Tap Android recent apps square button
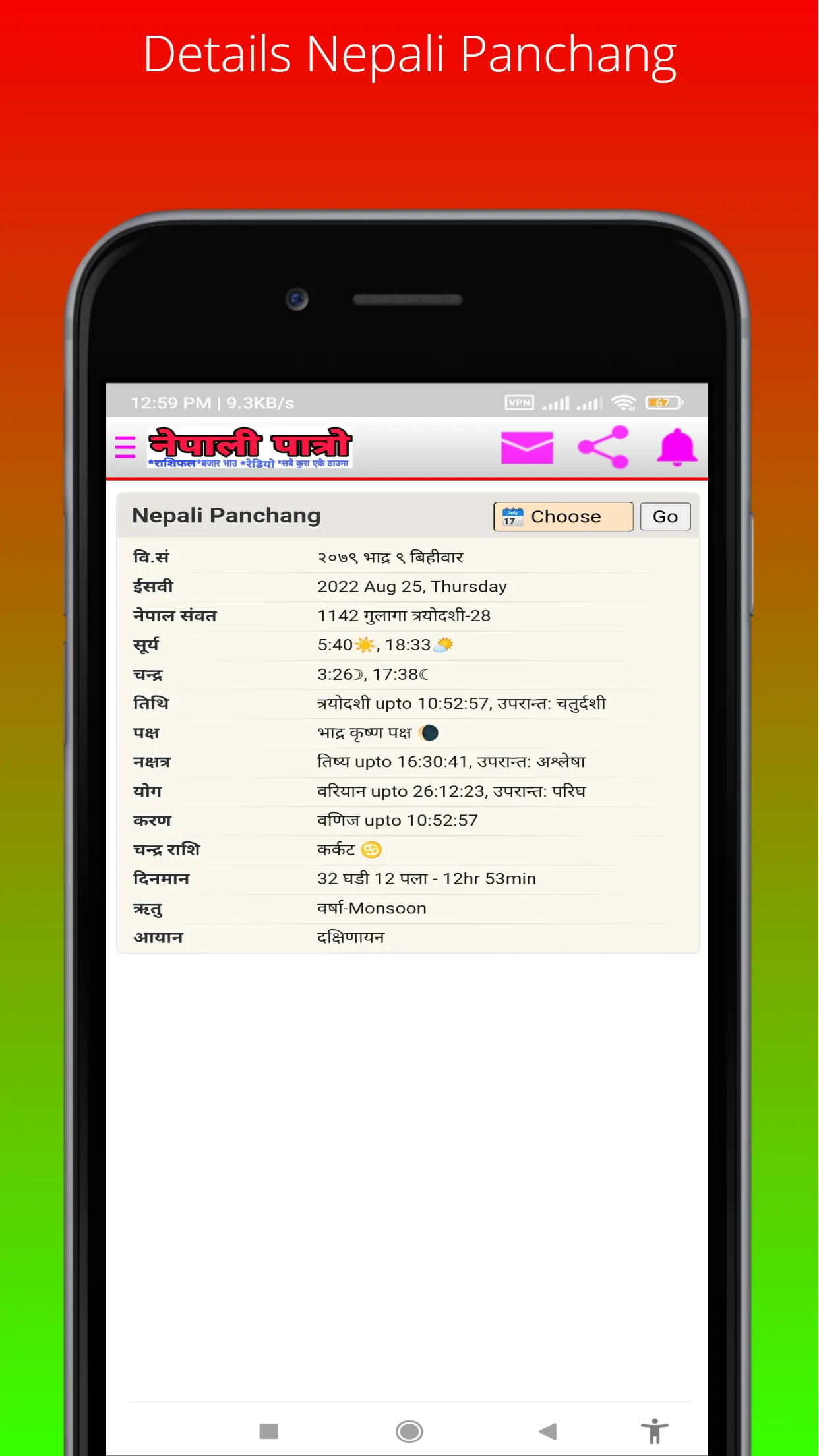This screenshot has width=819, height=1456. (x=269, y=1431)
